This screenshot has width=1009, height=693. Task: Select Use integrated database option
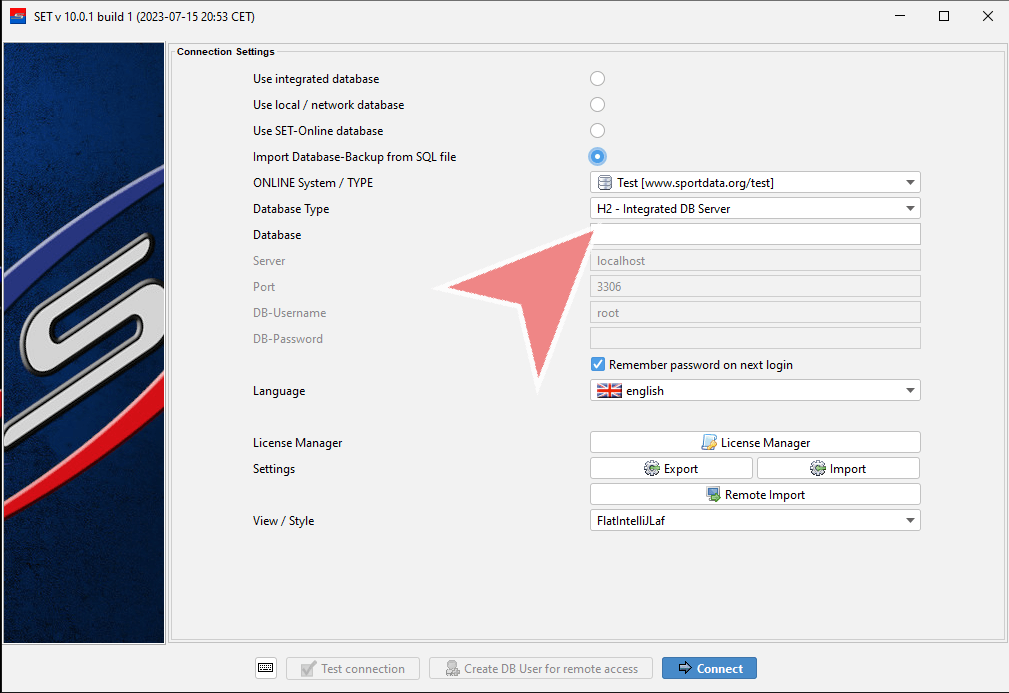tap(597, 79)
